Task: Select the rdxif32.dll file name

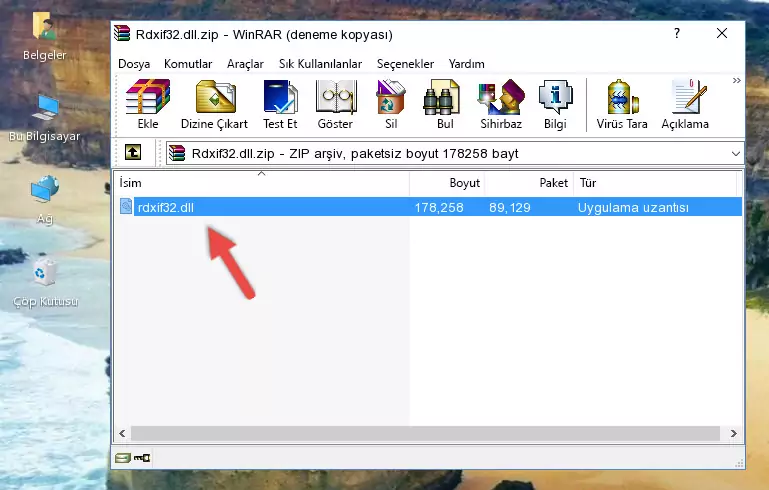Action: 166,207
